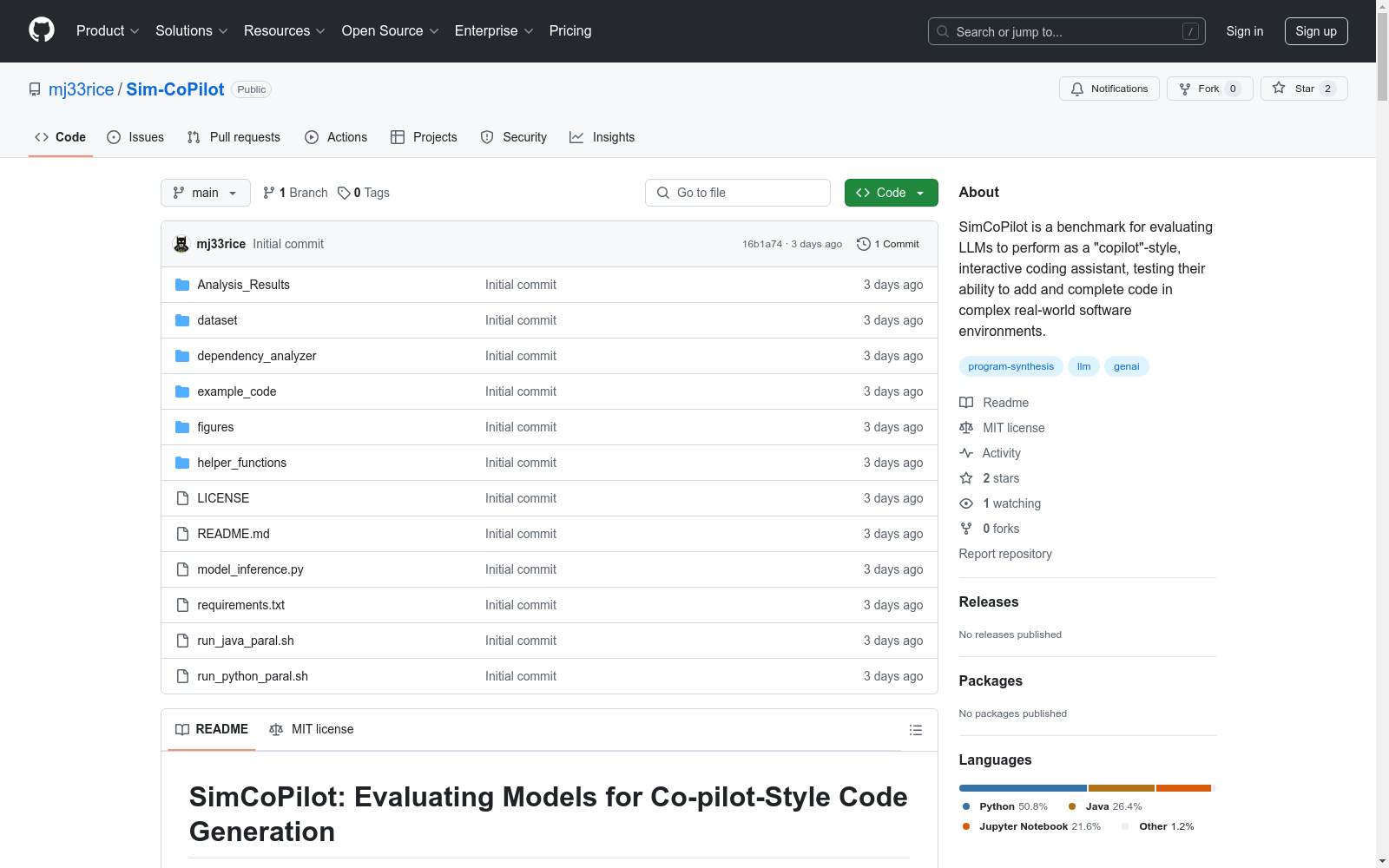Click the scale icon beside MIT license in About
The width and height of the screenshot is (1389, 868).
pos(966,428)
